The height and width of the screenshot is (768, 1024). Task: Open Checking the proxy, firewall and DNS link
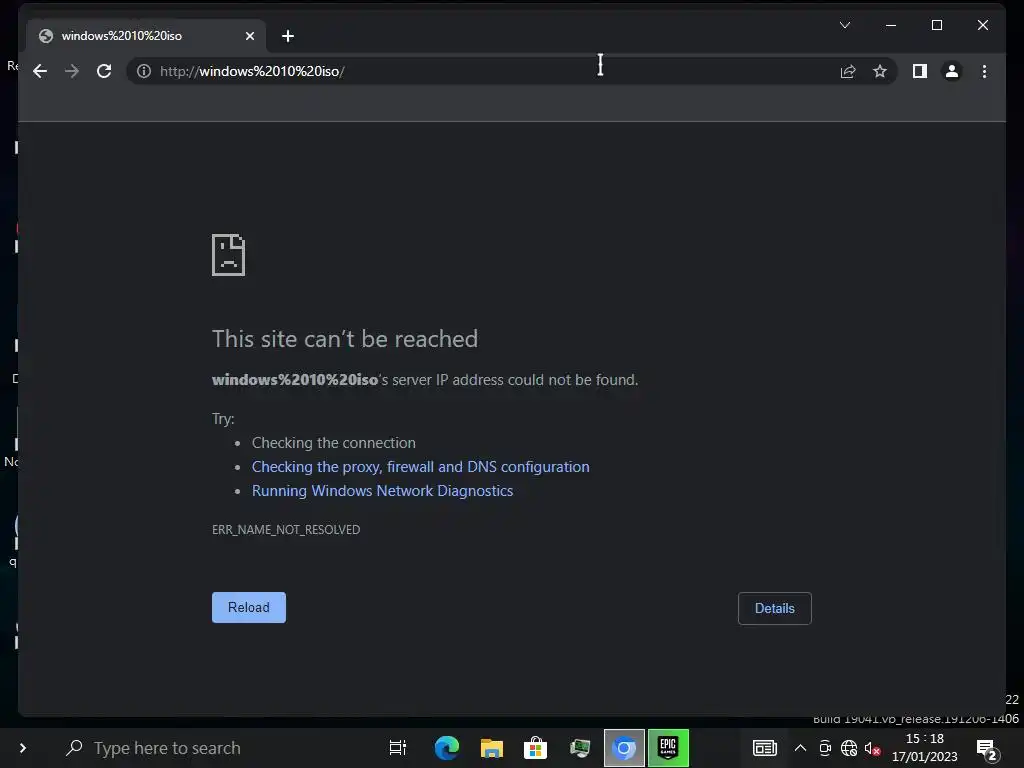coord(421,467)
